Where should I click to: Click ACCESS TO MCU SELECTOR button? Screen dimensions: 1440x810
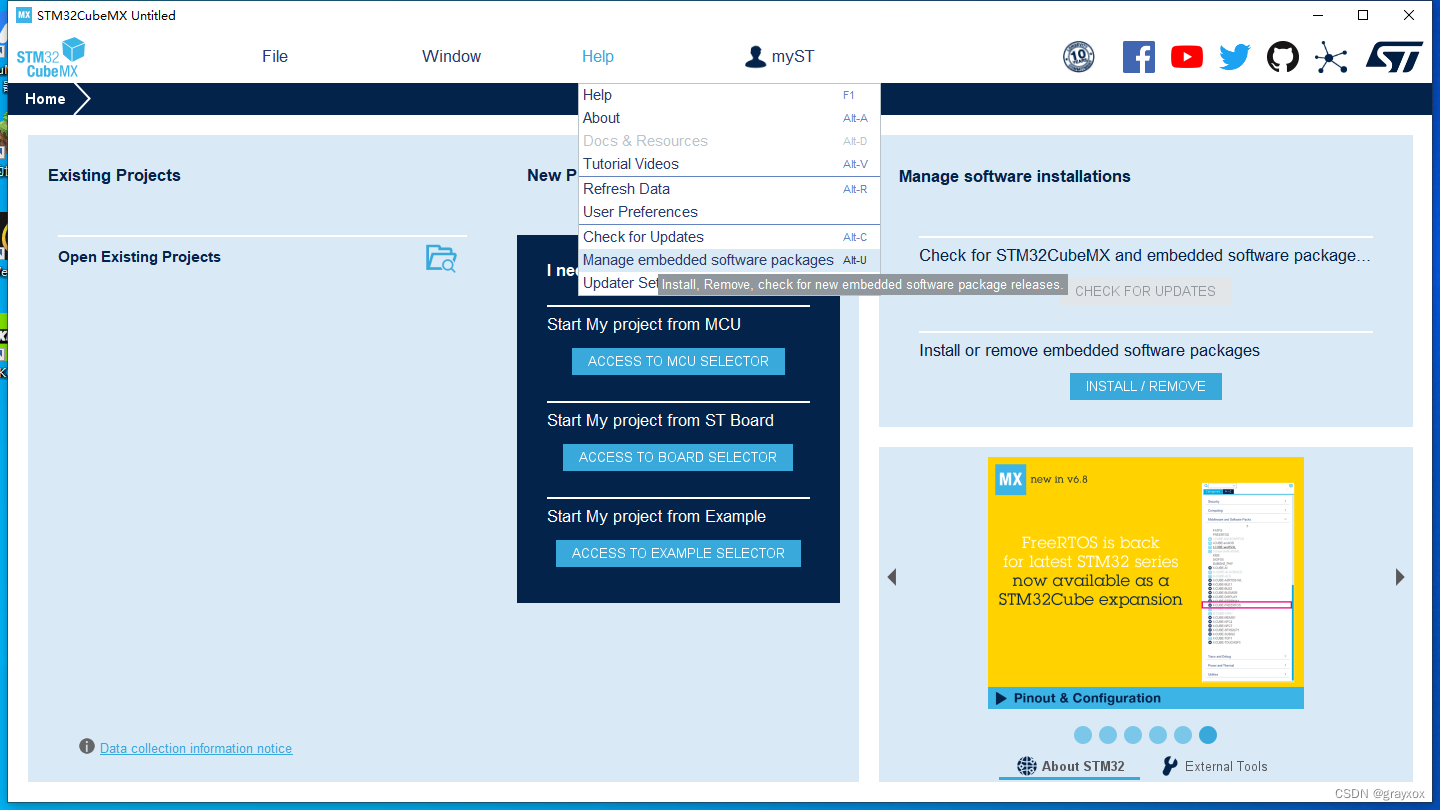(x=678, y=361)
